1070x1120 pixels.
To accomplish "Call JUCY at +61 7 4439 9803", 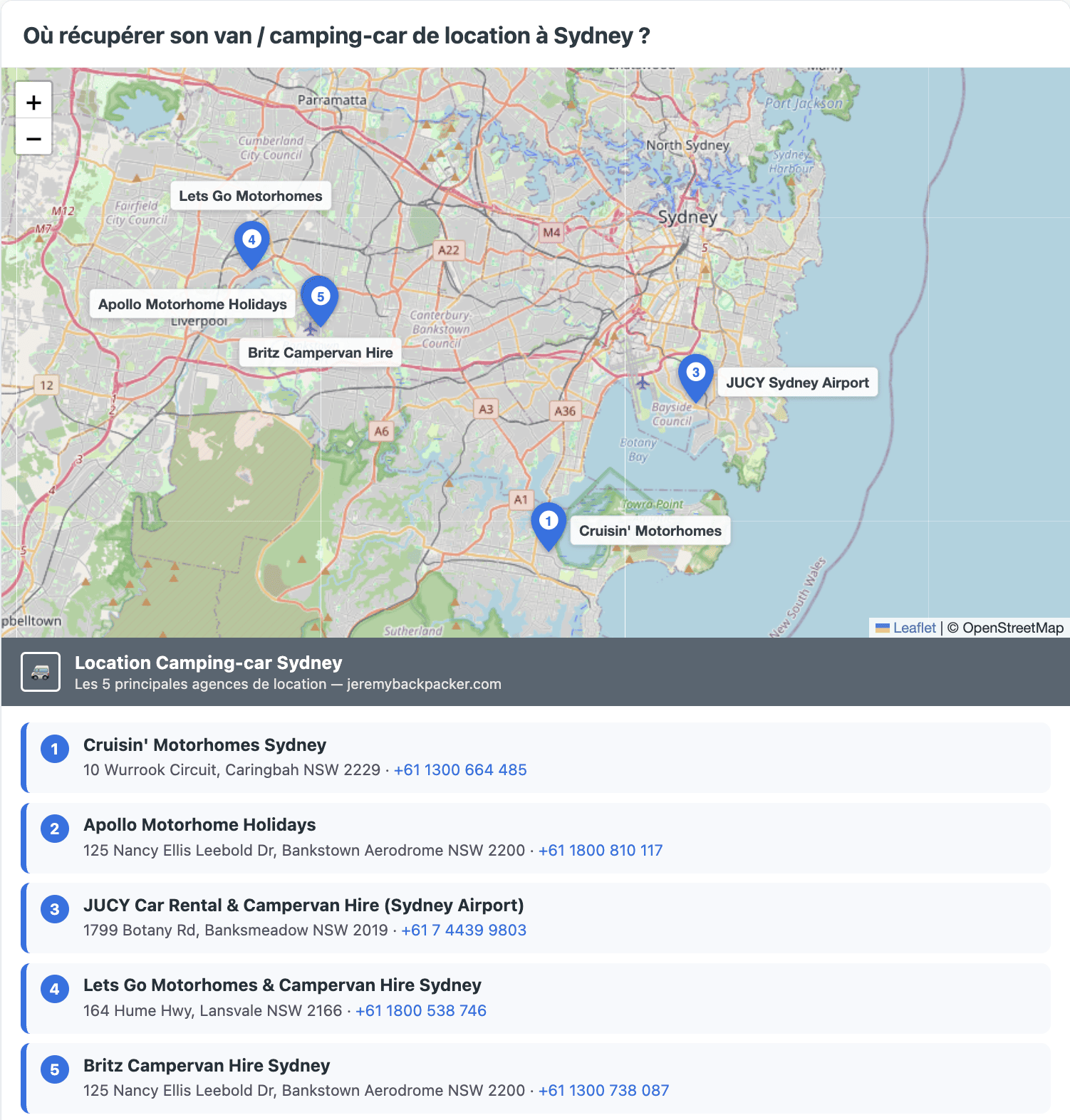I will 464,930.
